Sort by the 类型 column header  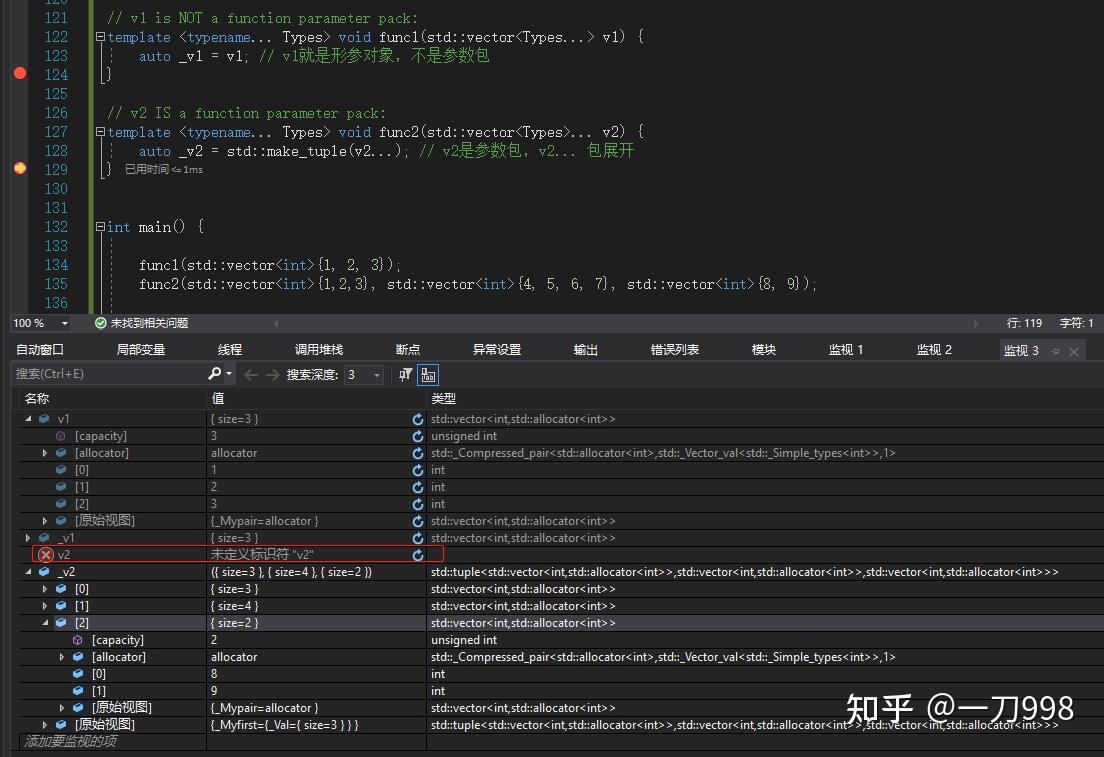[444, 399]
